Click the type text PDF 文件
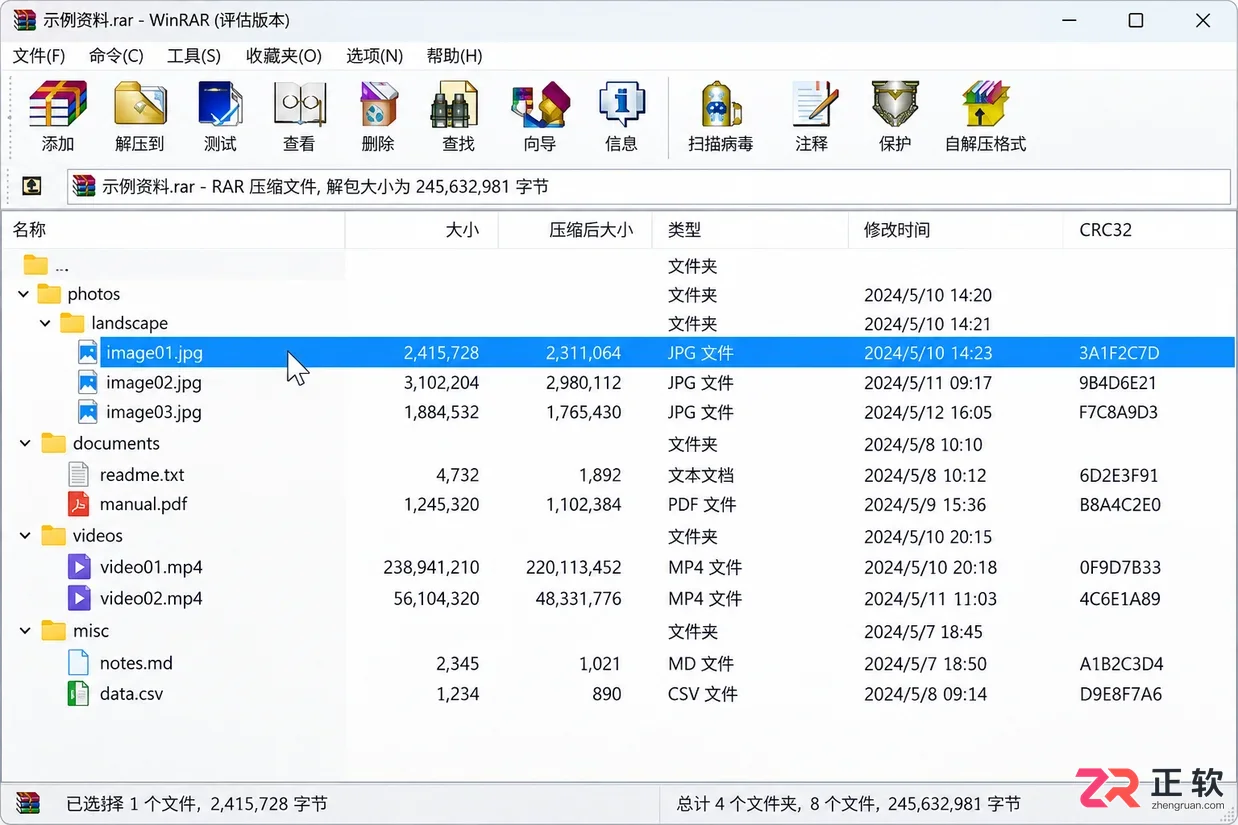This screenshot has height=825, width=1238. pyautogui.click(x=702, y=505)
